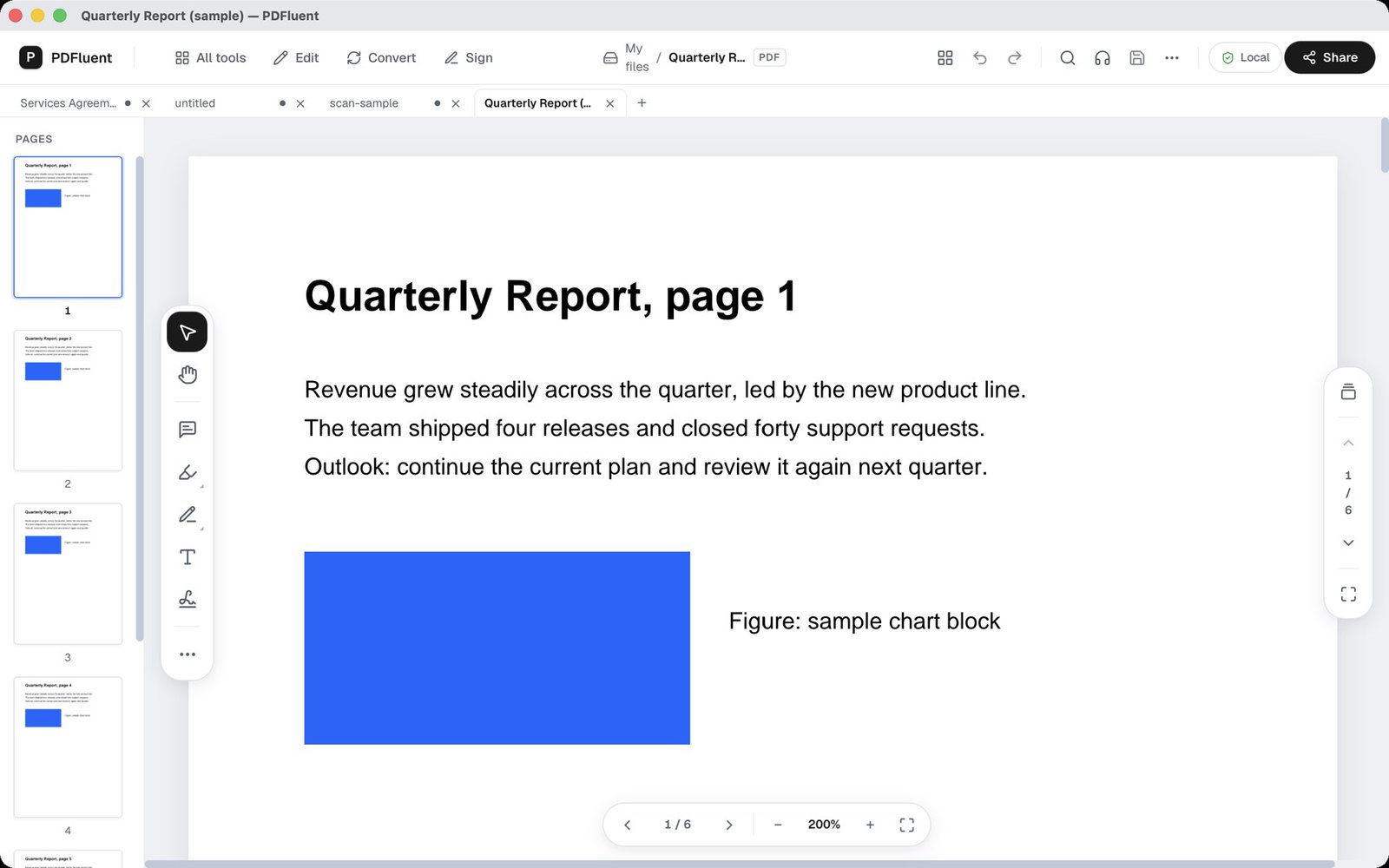Activate the hand pan tool

pyautogui.click(x=187, y=375)
